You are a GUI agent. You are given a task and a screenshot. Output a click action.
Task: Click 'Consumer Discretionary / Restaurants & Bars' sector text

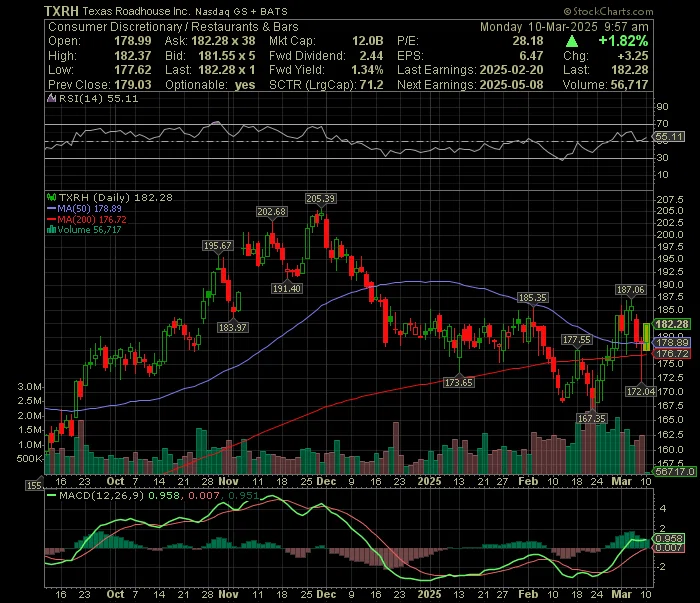173,27
